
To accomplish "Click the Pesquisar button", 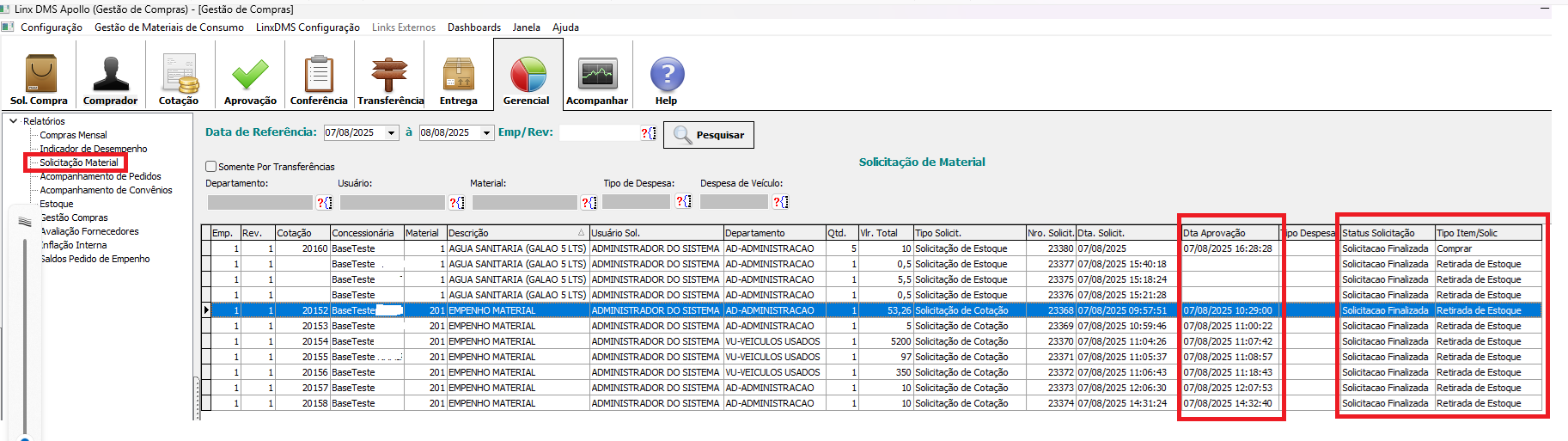I will click(x=709, y=135).
